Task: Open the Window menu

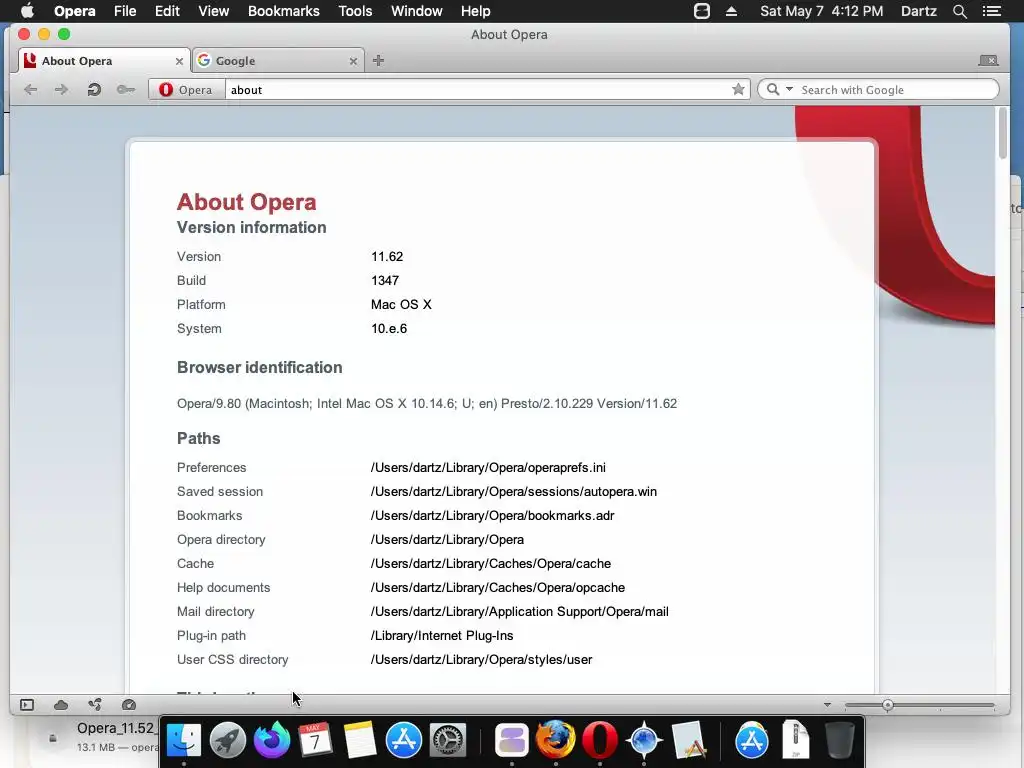Action: [x=417, y=11]
